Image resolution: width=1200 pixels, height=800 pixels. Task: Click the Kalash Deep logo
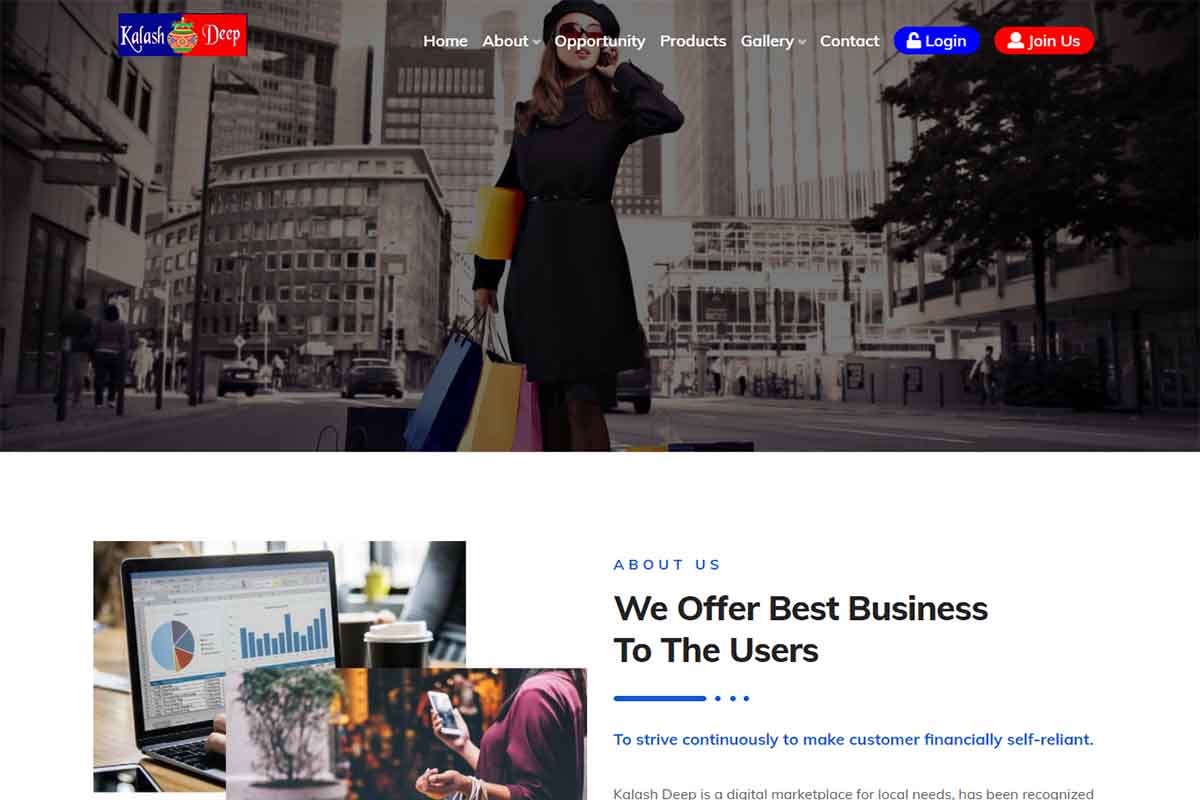click(x=182, y=35)
